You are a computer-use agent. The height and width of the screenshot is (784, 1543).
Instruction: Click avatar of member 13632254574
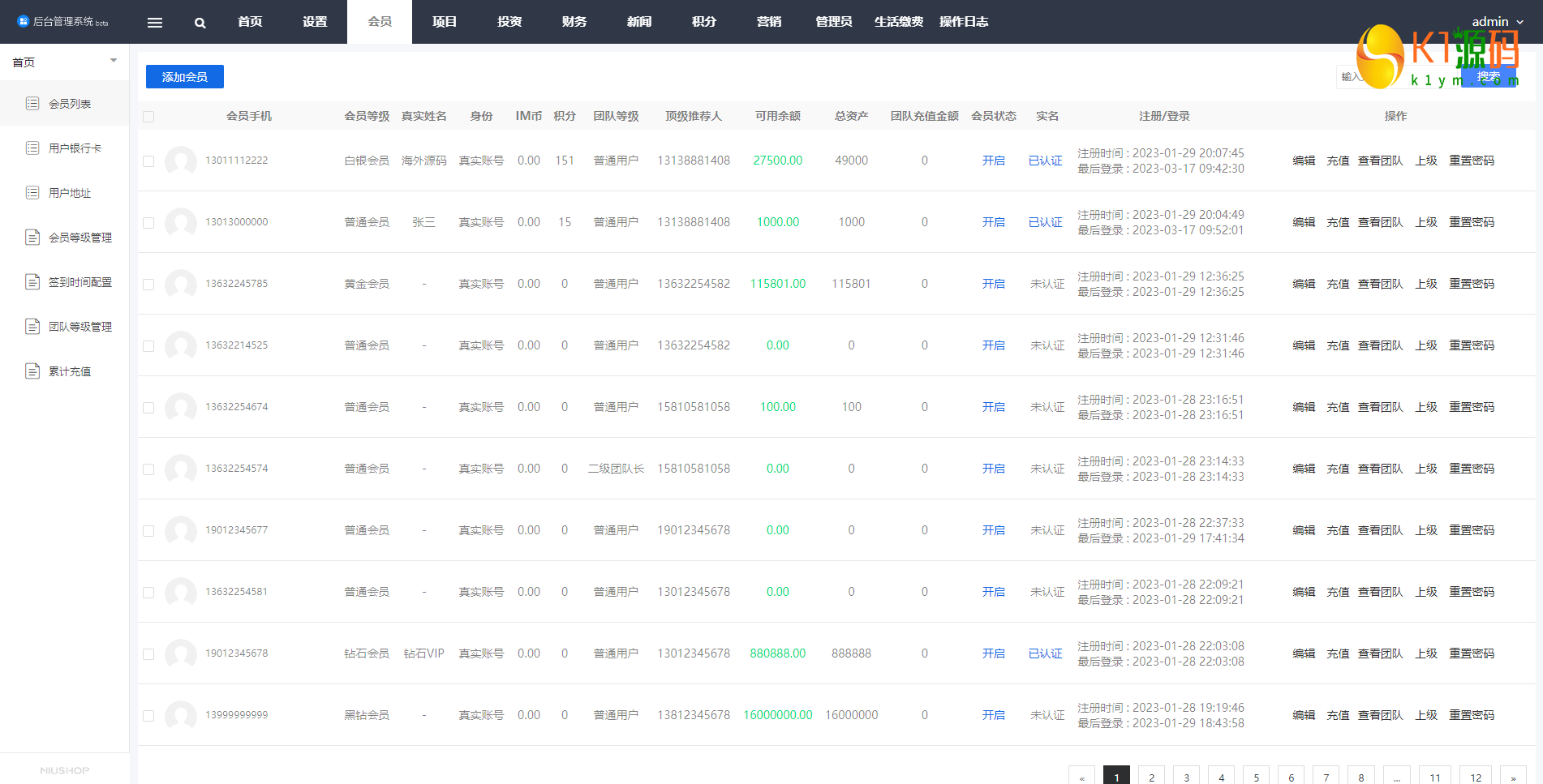tap(181, 469)
